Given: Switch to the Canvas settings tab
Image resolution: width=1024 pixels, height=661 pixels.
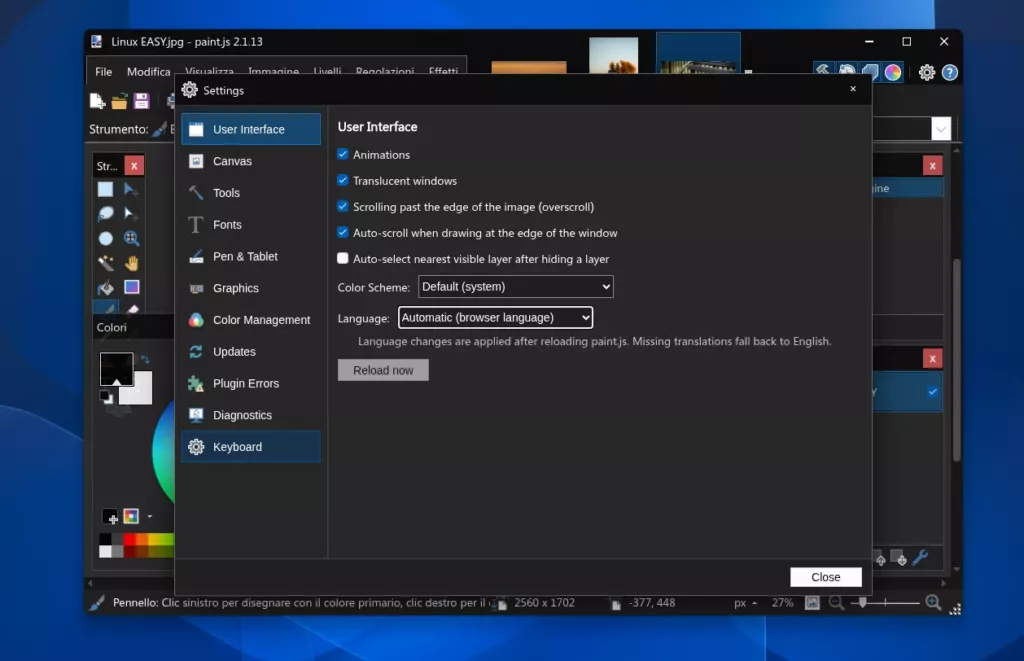Looking at the screenshot, I should click(x=251, y=161).
